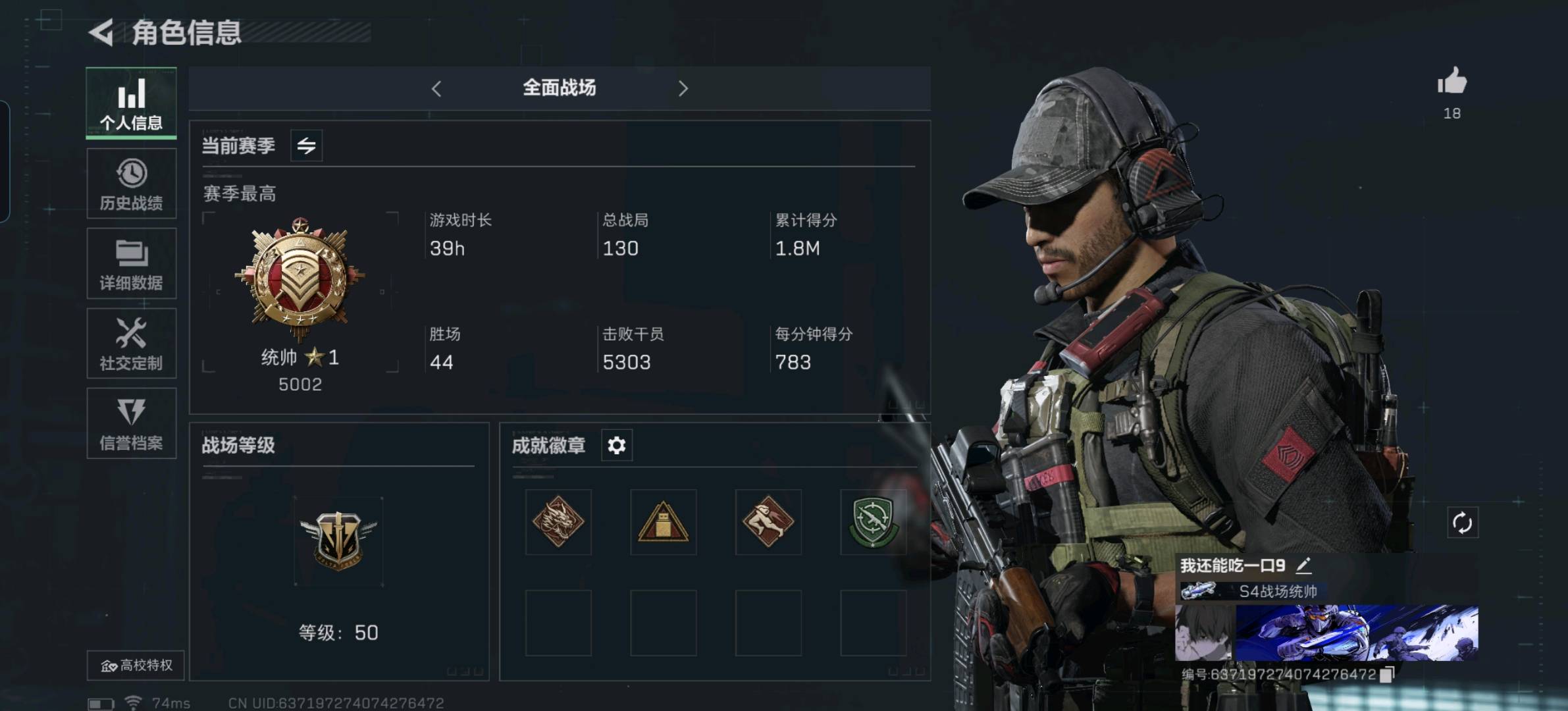Select the triangle pyramid achievement badge
This screenshot has width=1568, height=711.
click(663, 522)
